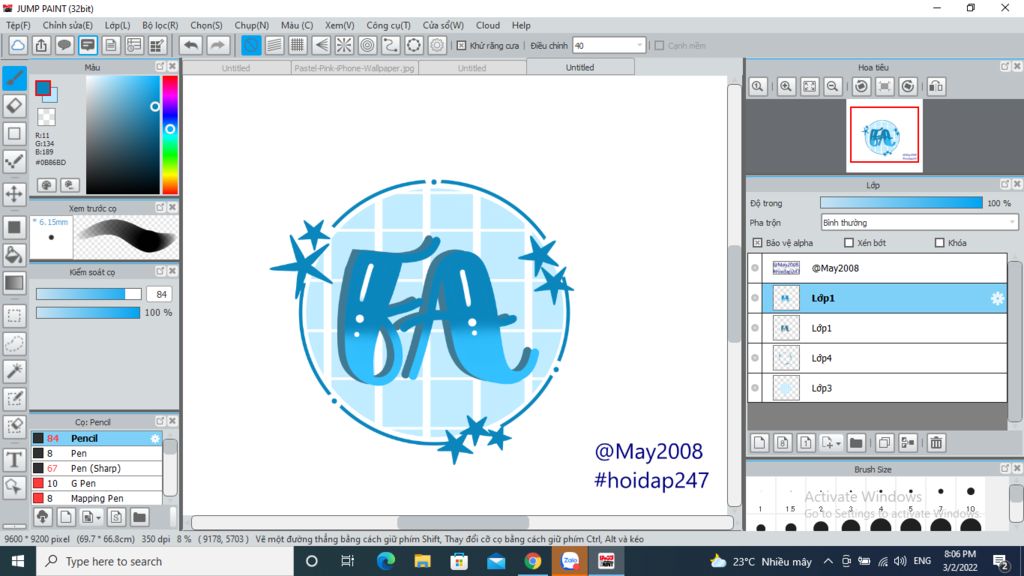Image resolution: width=1024 pixels, height=576 pixels.
Task: Enable the grid snap guide
Action: 298,46
